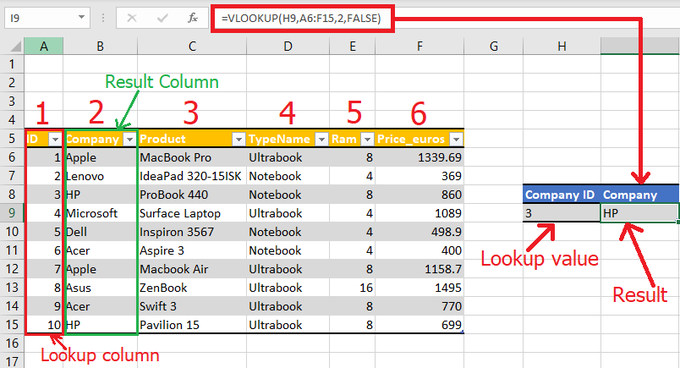680x368 pixels.
Task: Select column B header
Action: click(100, 46)
